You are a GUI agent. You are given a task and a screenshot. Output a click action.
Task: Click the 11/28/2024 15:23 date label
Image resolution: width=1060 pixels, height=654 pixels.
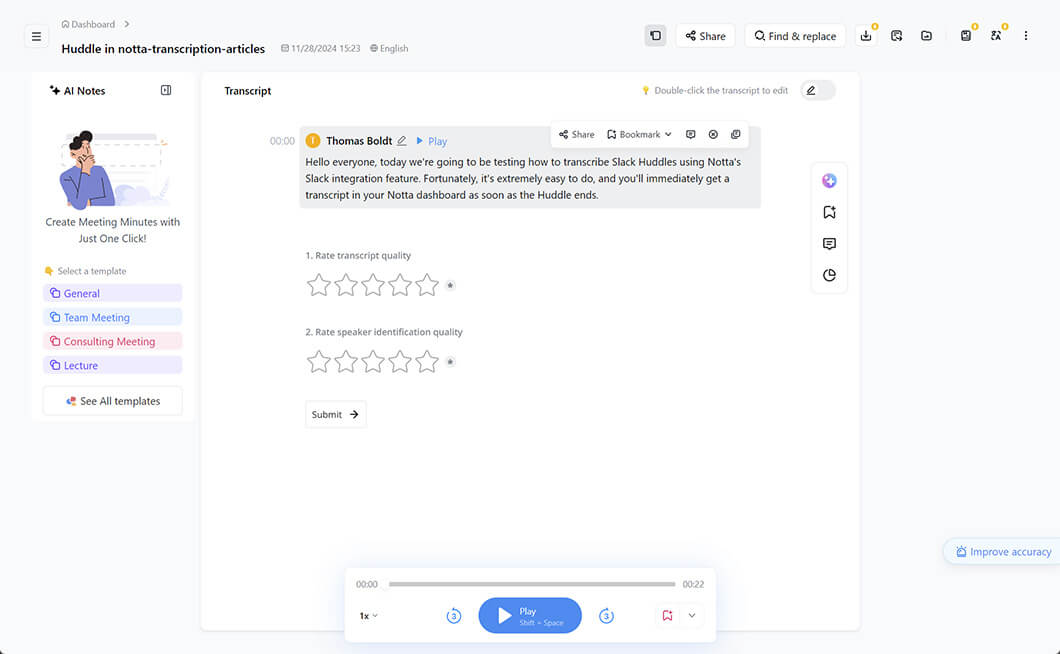(320, 49)
